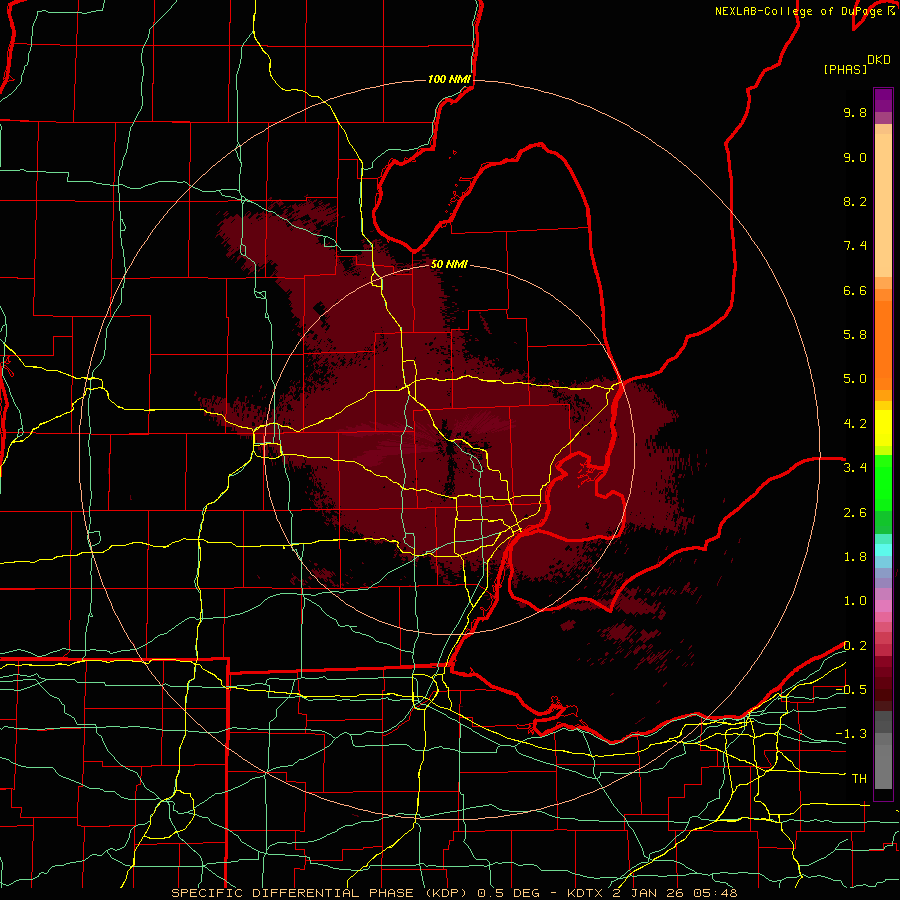
Task: Click the 5.0 legend value
Action: (x=855, y=379)
